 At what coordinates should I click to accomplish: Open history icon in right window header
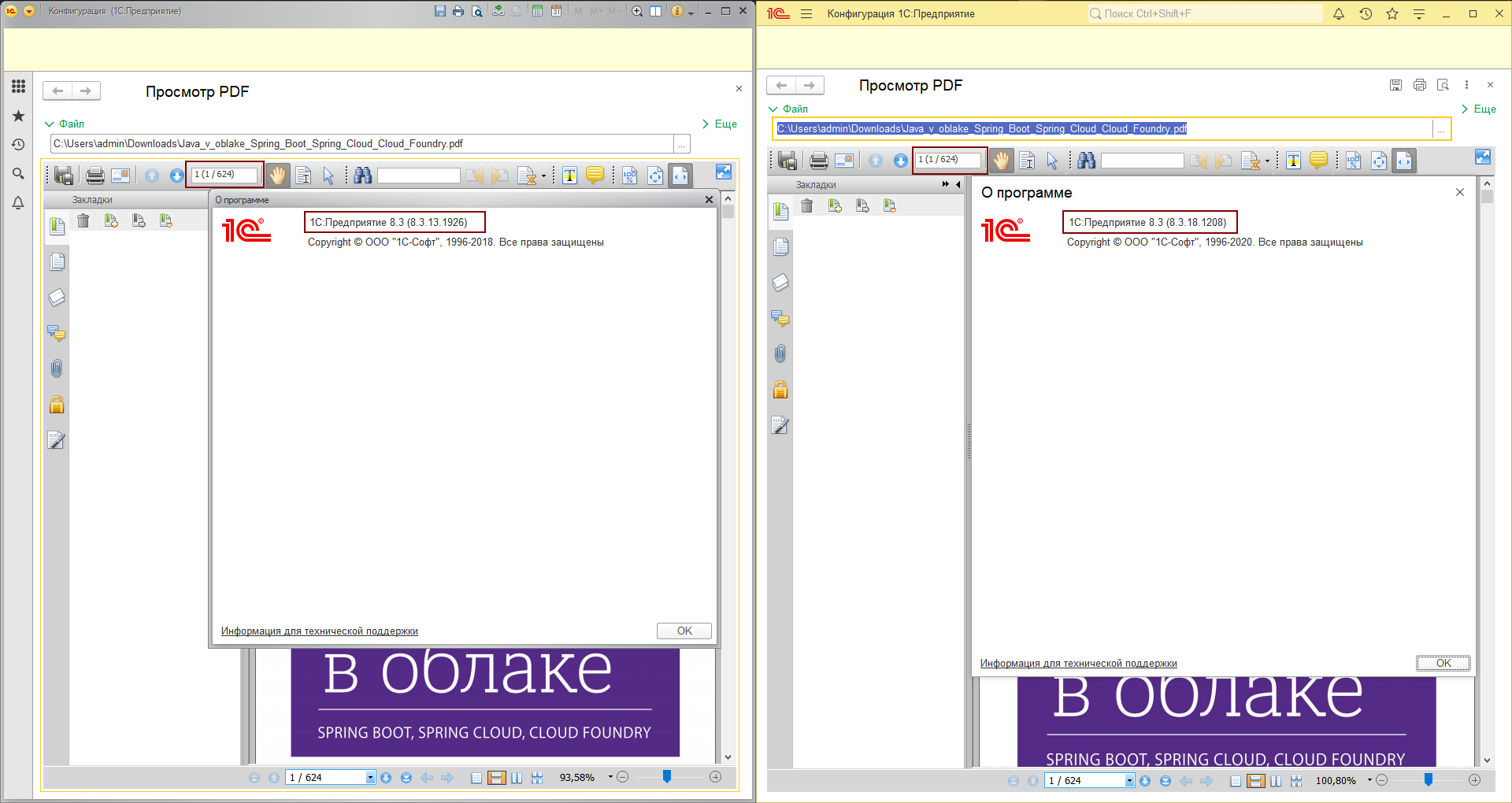[1366, 13]
